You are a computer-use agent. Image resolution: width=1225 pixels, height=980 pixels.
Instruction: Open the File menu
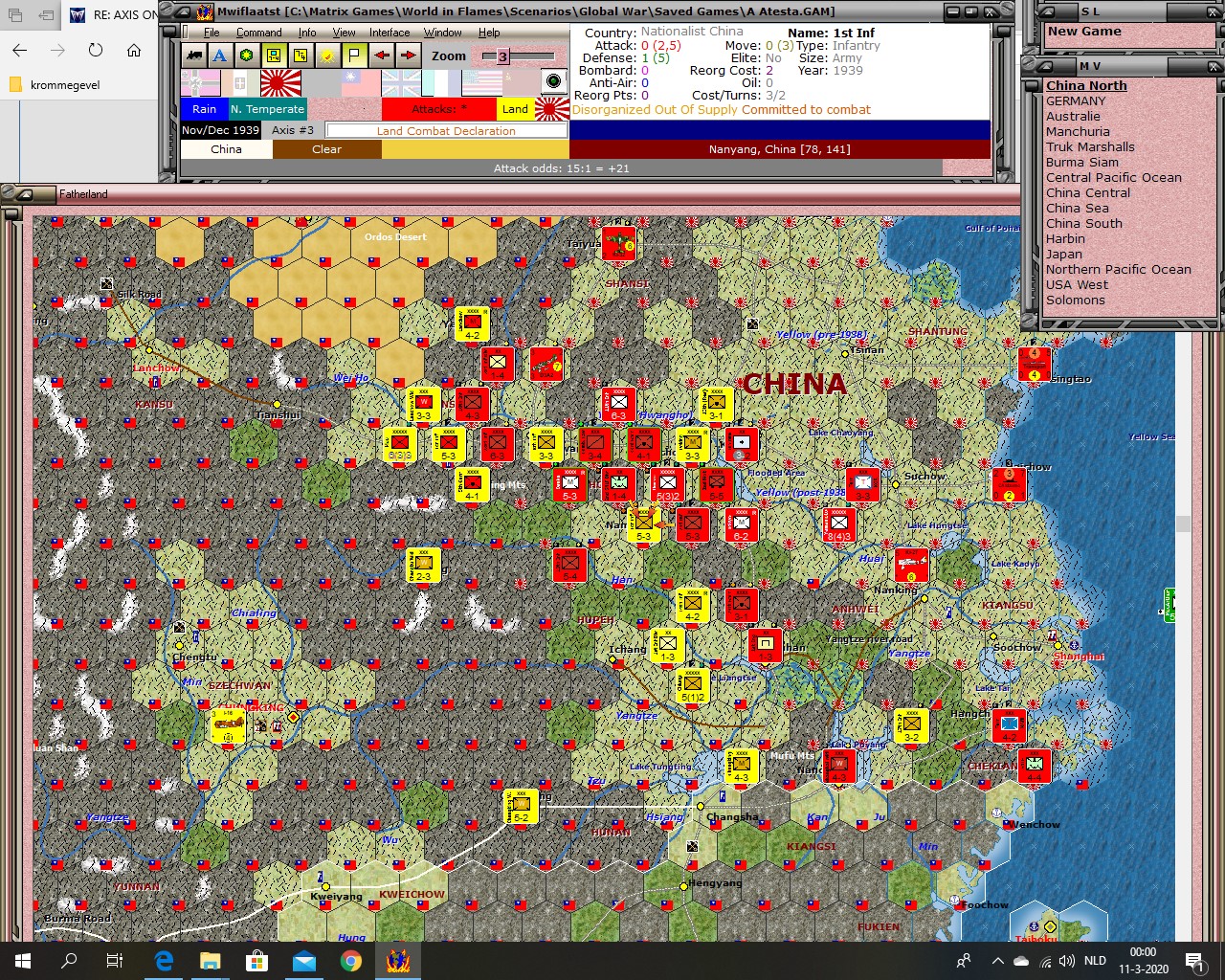[x=212, y=33]
